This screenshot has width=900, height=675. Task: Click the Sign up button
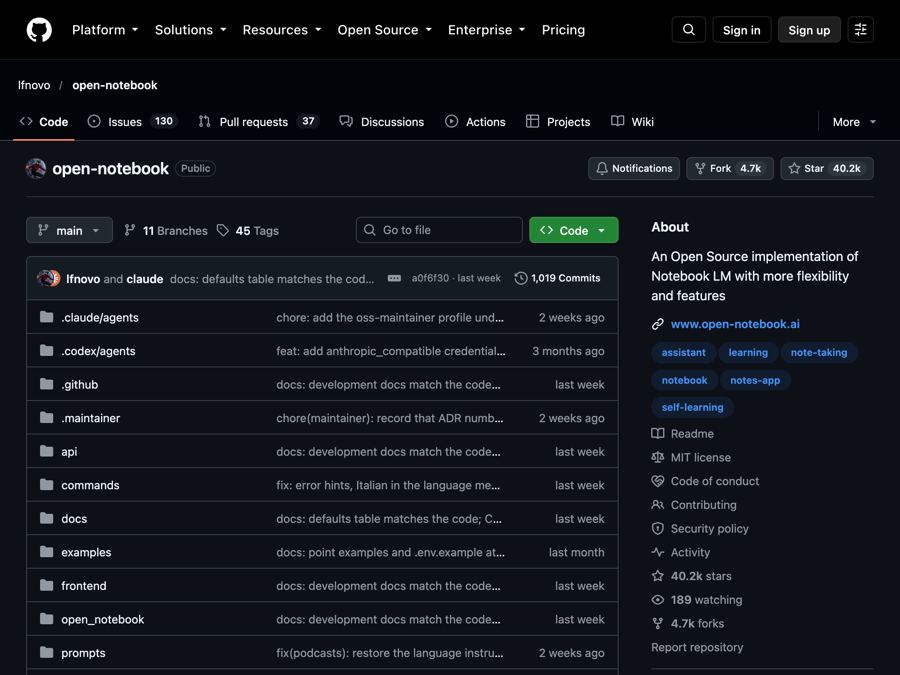809,30
